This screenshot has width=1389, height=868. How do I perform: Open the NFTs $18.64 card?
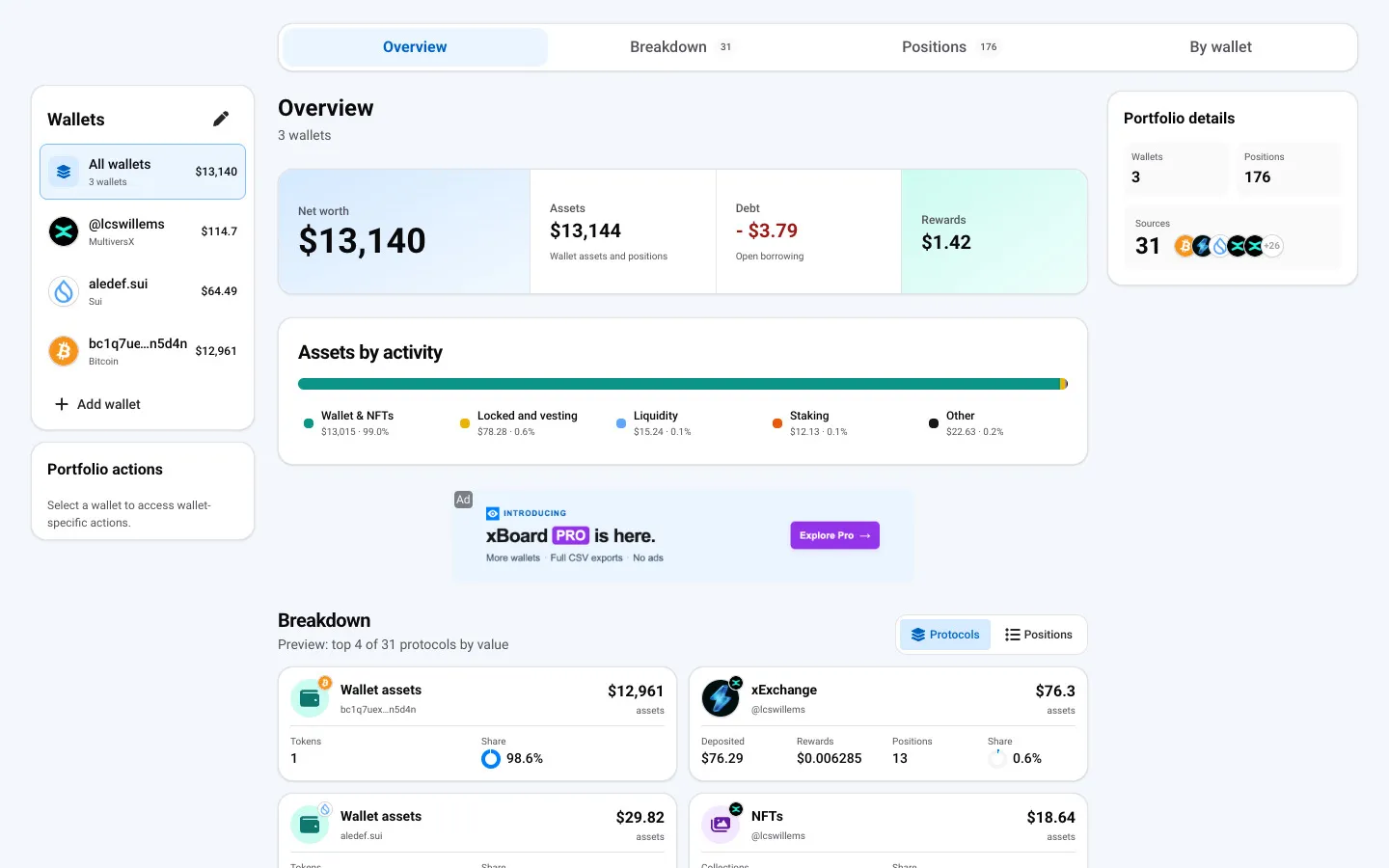[888, 830]
